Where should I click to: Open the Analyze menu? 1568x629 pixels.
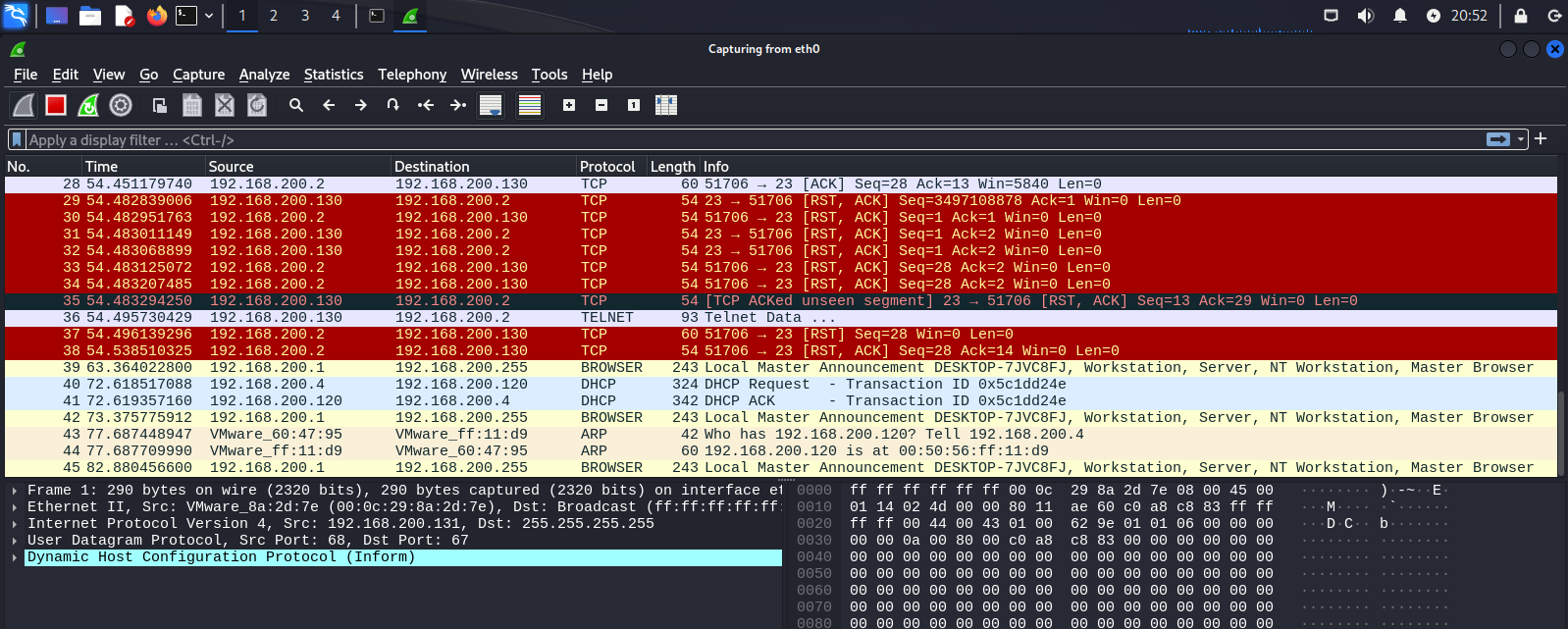tap(264, 75)
